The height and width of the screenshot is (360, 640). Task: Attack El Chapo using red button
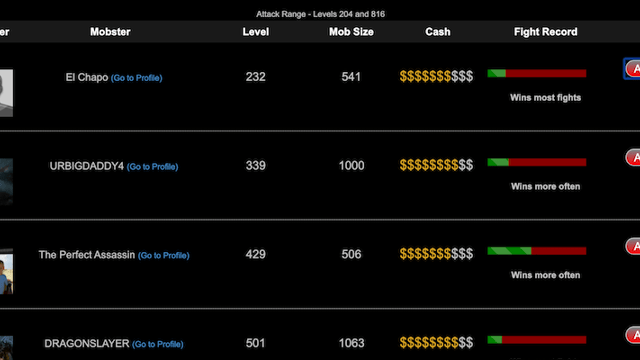[x=633, y=69]
